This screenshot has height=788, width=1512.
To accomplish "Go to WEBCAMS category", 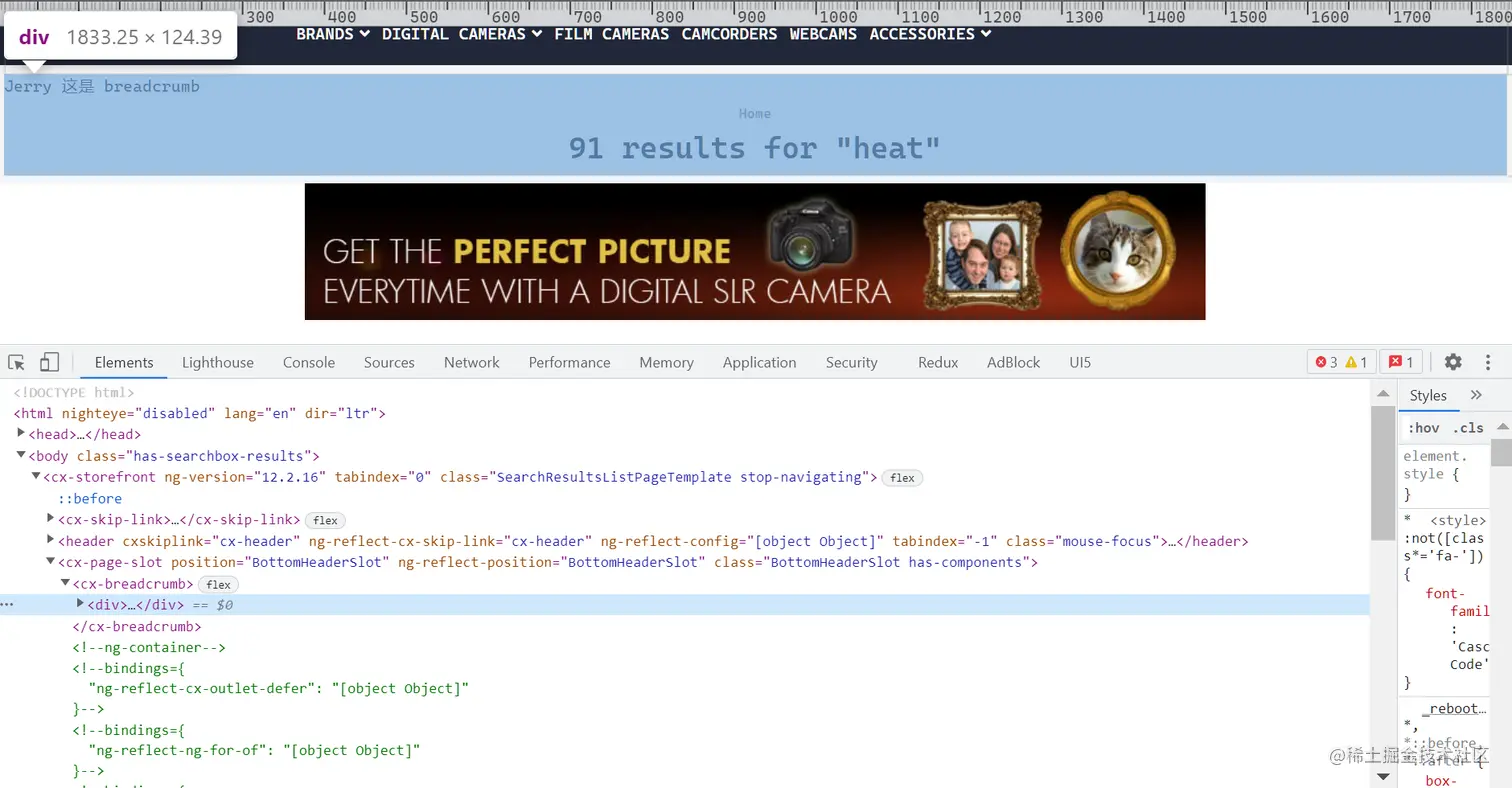I will pyautogui.click(x=823, y=34).
